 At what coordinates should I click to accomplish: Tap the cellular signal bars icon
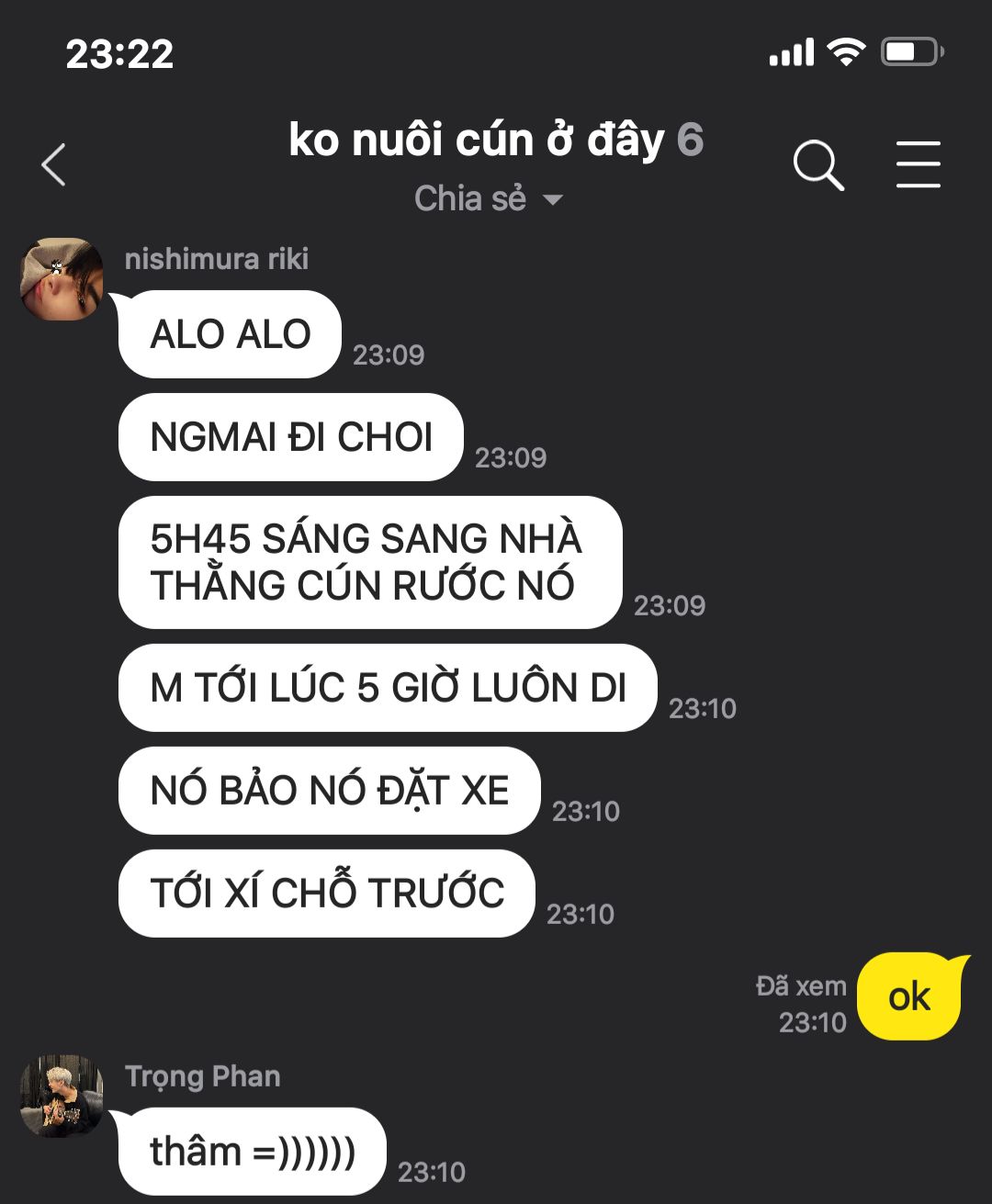point(792,52)
